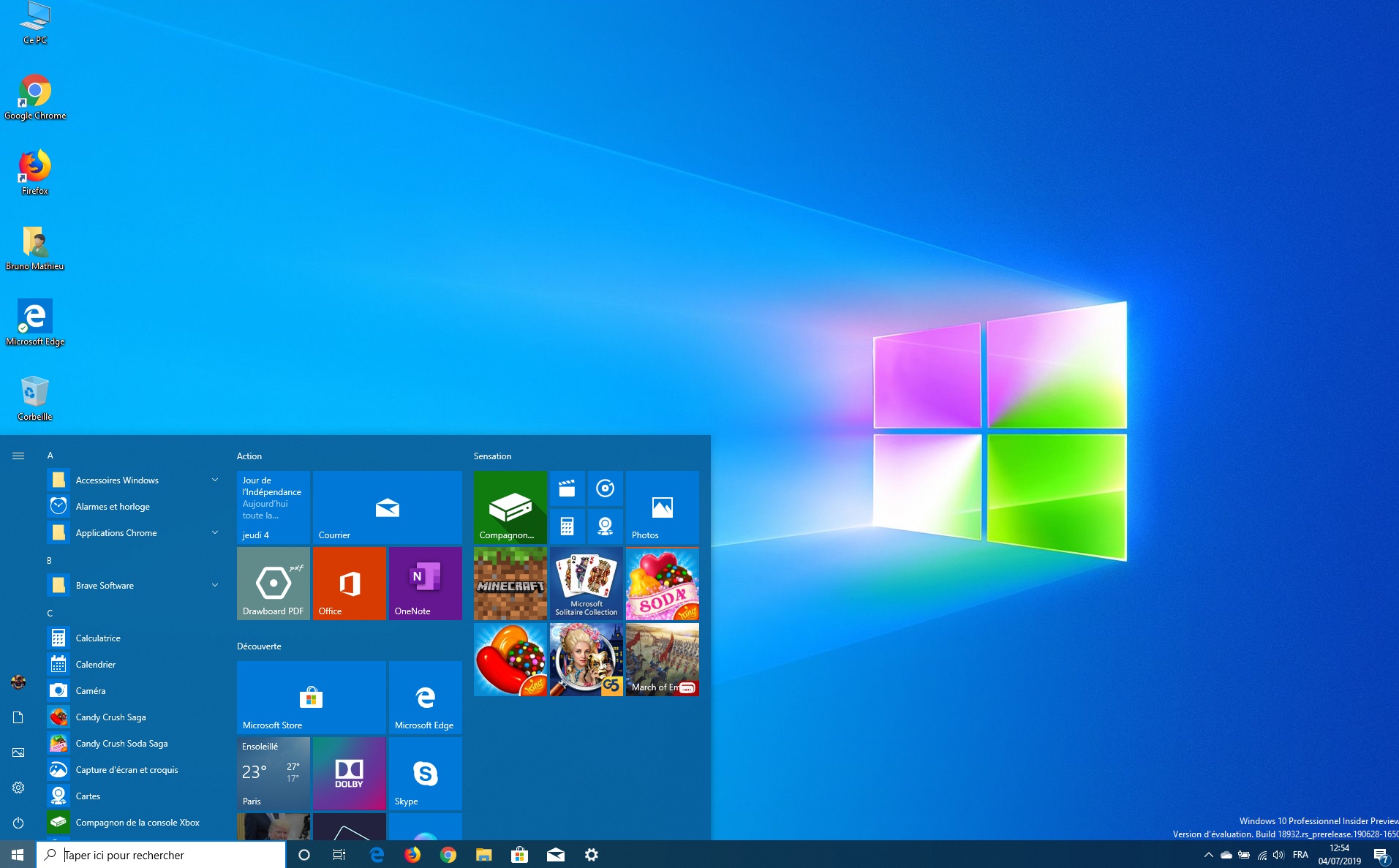This screenshot has width=1399, height=868.
Task: Open the small Calculator tile
Action: point(567,527)
